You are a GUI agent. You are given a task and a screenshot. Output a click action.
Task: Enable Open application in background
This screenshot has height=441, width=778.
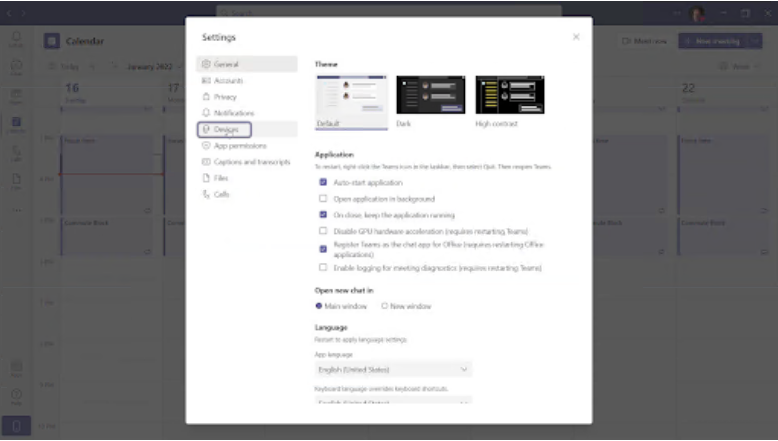(x=323, y=199)
